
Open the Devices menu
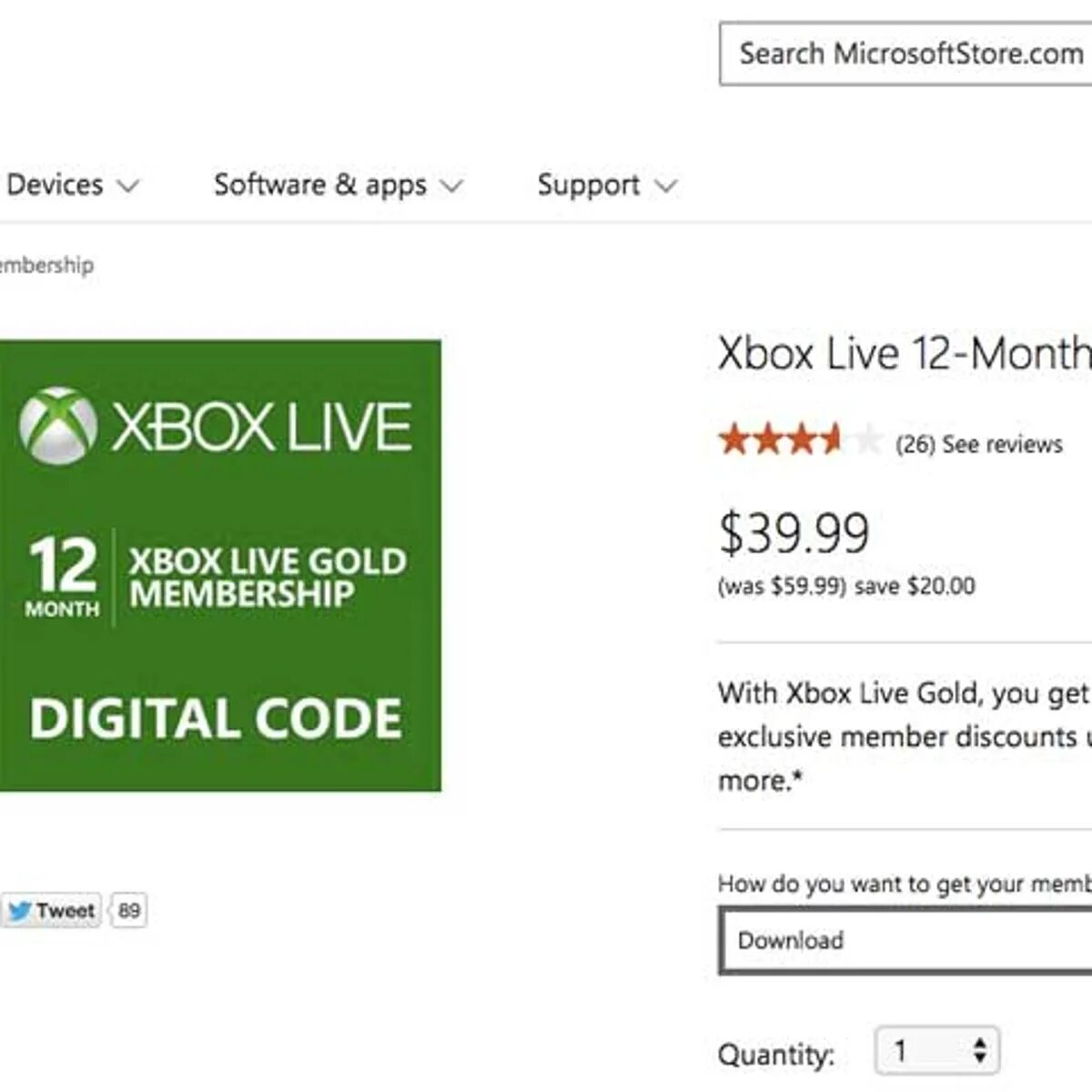(x=55, y=185)
